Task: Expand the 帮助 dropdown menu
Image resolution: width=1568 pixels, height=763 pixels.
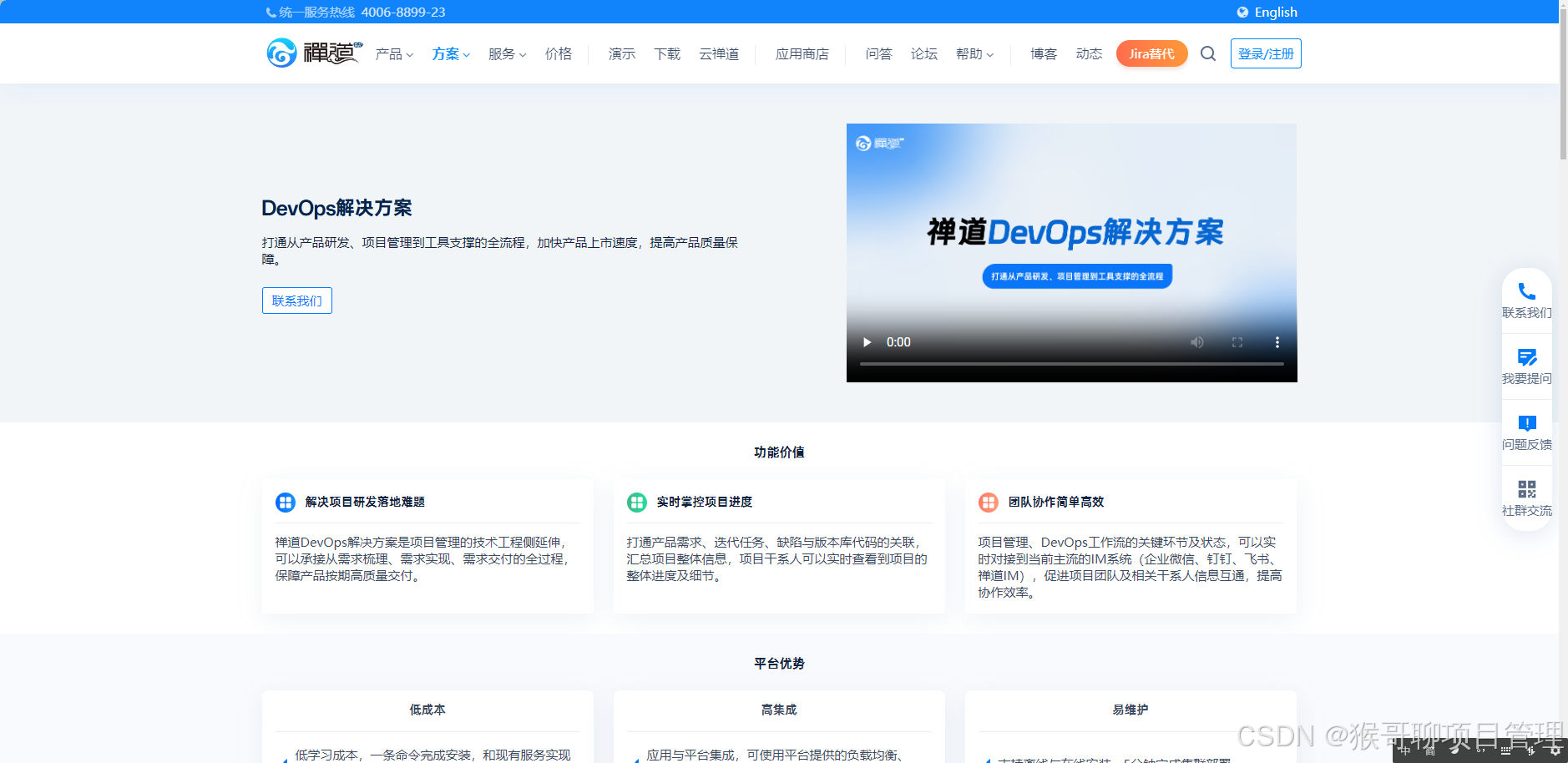Action: click(974, 54)
